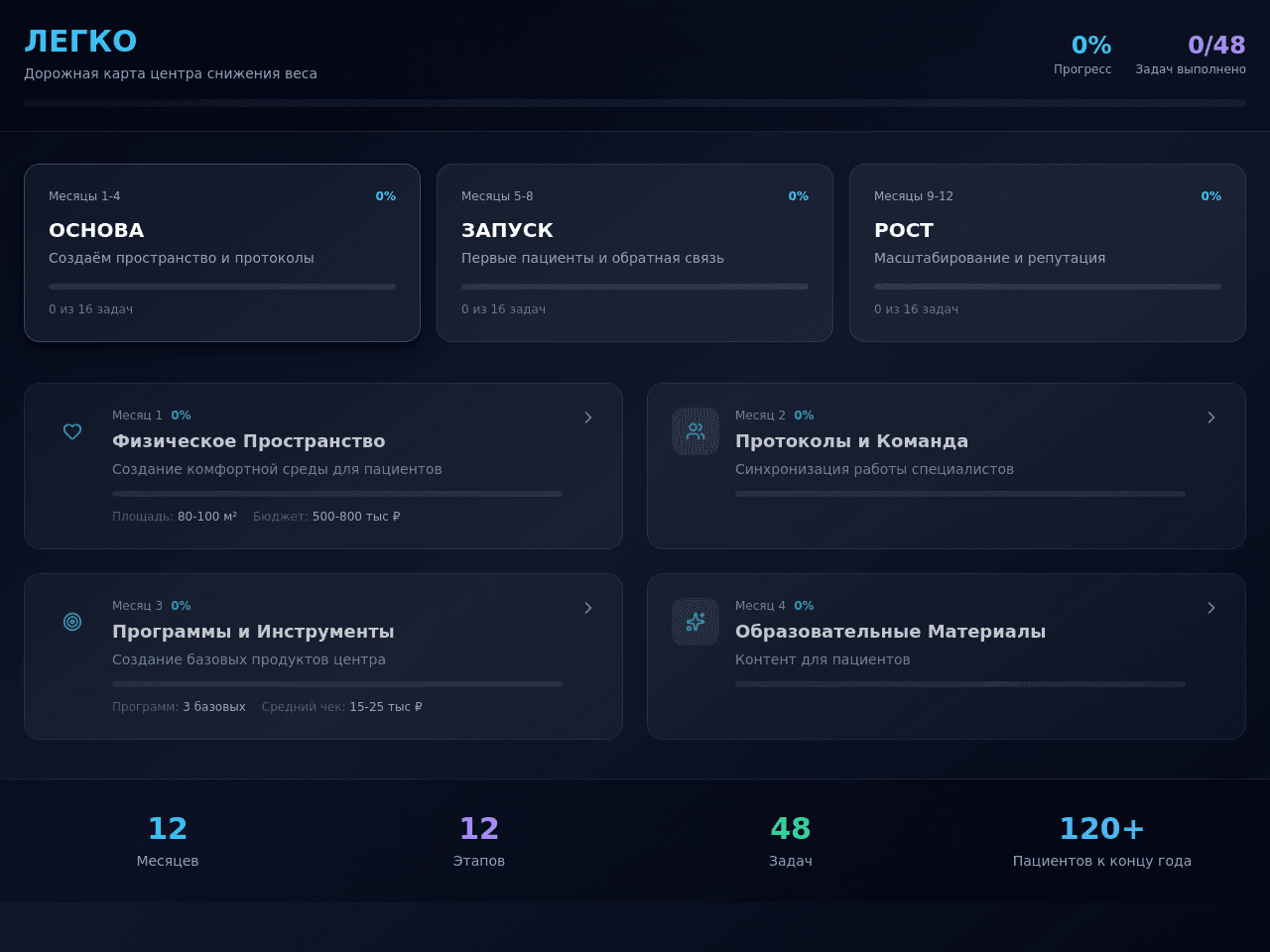Click the Месяц 3 0% label
This screenshot has width=1270, height=952.
click(152, 606)
